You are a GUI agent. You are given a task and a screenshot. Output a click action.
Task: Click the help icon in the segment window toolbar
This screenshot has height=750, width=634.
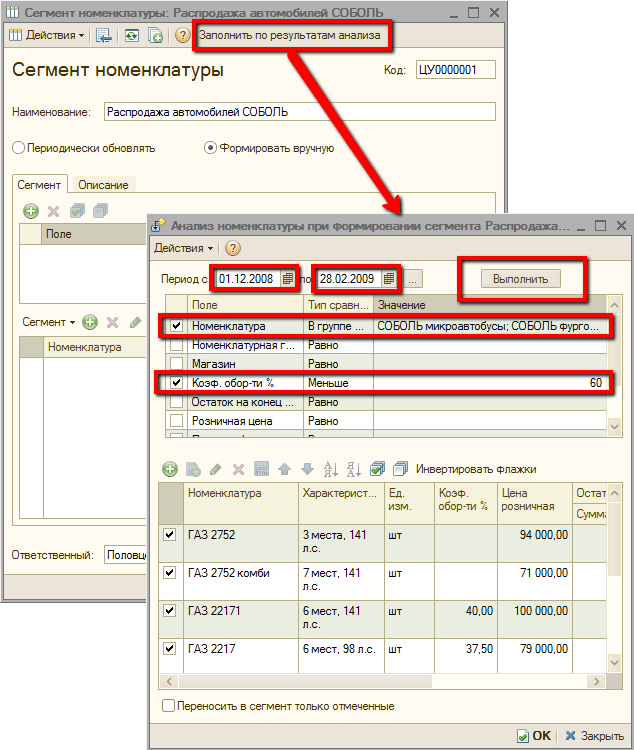point(182,35)
